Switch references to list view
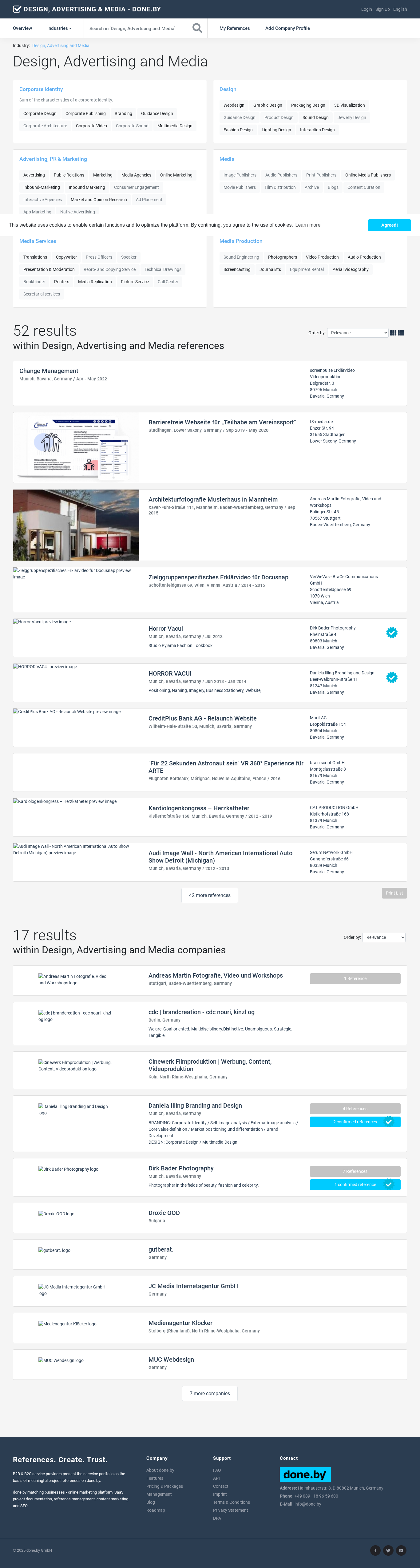Screen dimensions: 420x1568 pyautogui.click(x=401, y=333)
